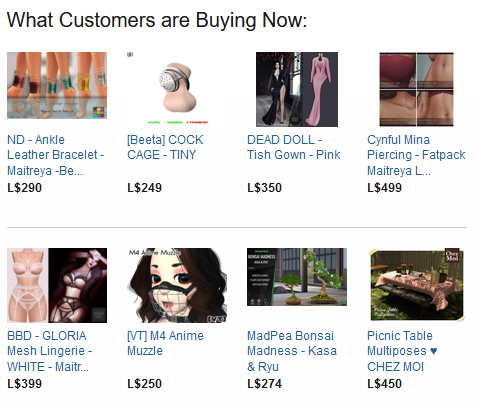Visit the DEAD DOLL Tish Gown Pink link

(x=294, y=147)
